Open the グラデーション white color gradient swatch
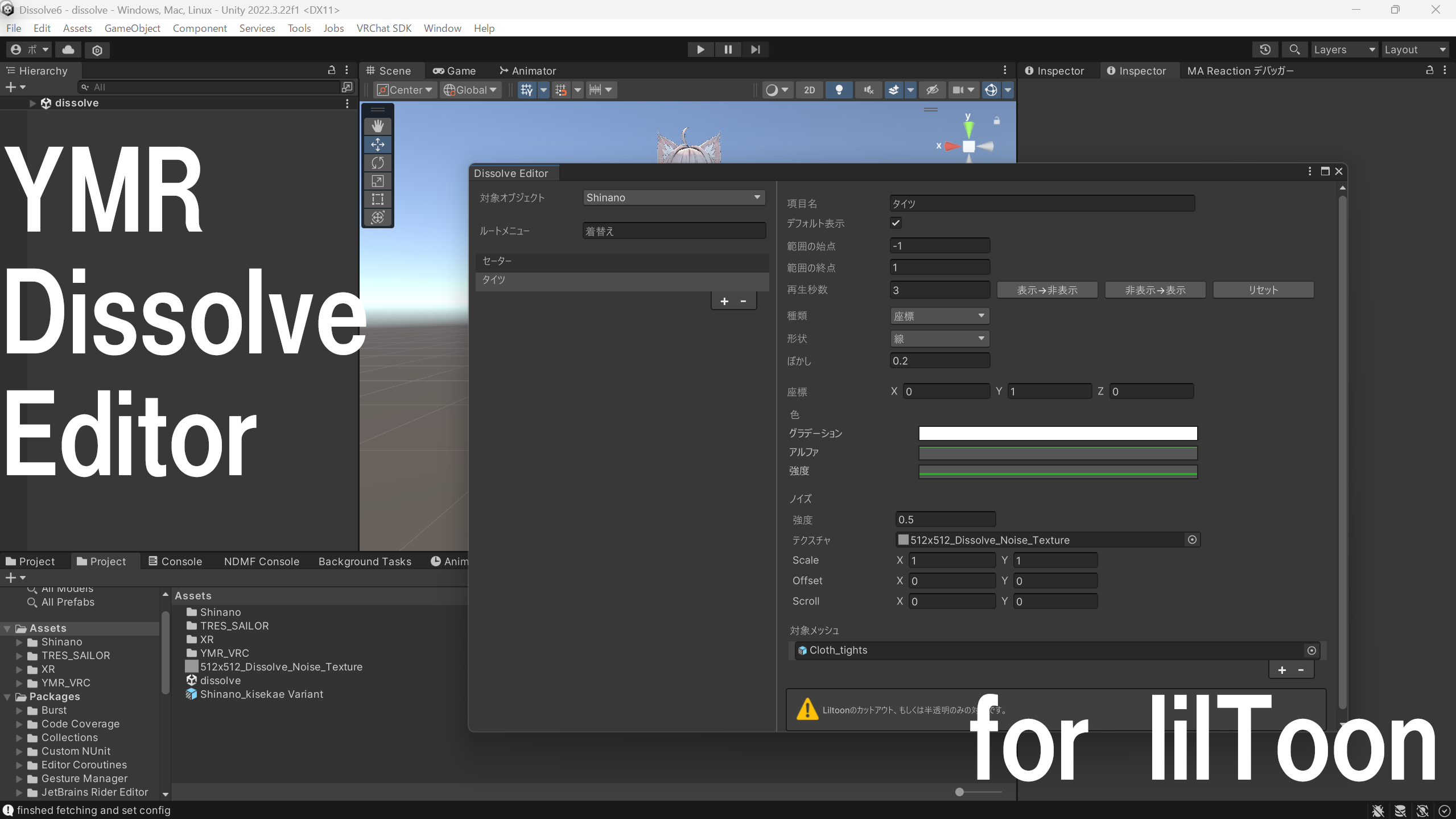This screenshot has height=819, width=1456. pos(1058,433)
